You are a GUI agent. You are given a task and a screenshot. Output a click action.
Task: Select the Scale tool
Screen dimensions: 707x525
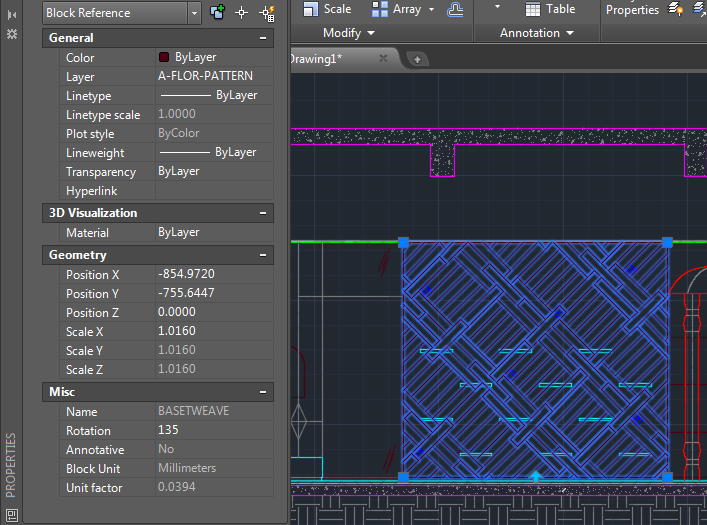(x=327, y=9)
